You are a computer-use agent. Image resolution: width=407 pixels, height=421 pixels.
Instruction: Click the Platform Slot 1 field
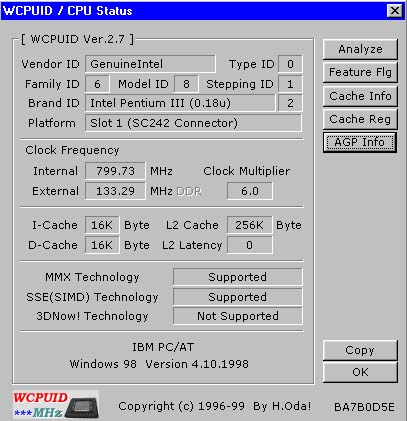click(x=193, y=123)
